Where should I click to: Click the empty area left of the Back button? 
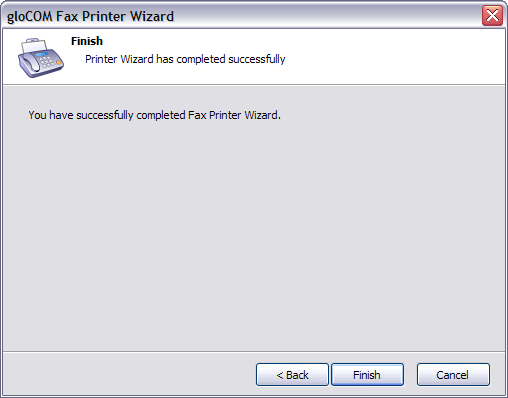(x=129, y=374)
